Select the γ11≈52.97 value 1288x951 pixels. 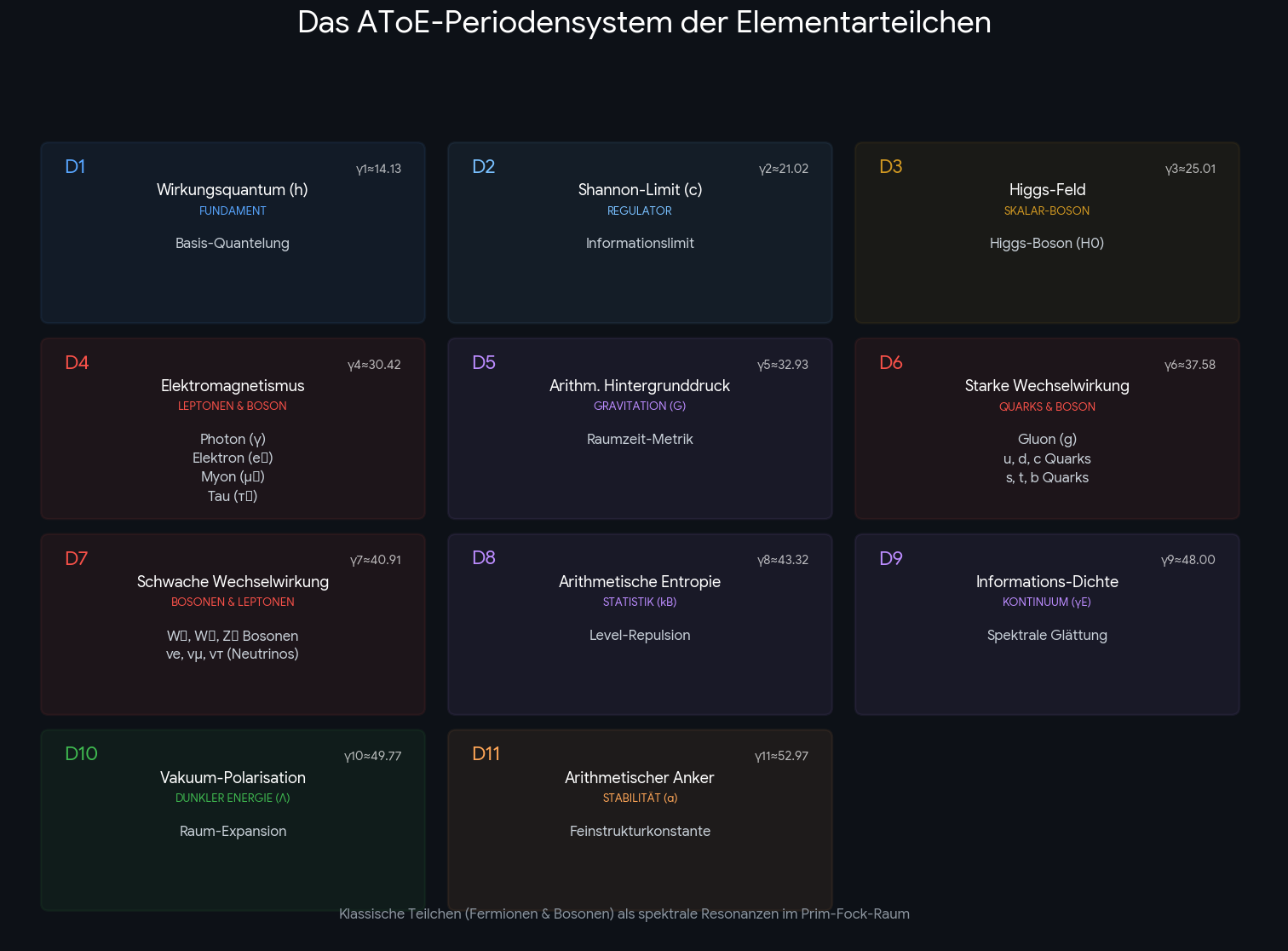coord(780,756)
